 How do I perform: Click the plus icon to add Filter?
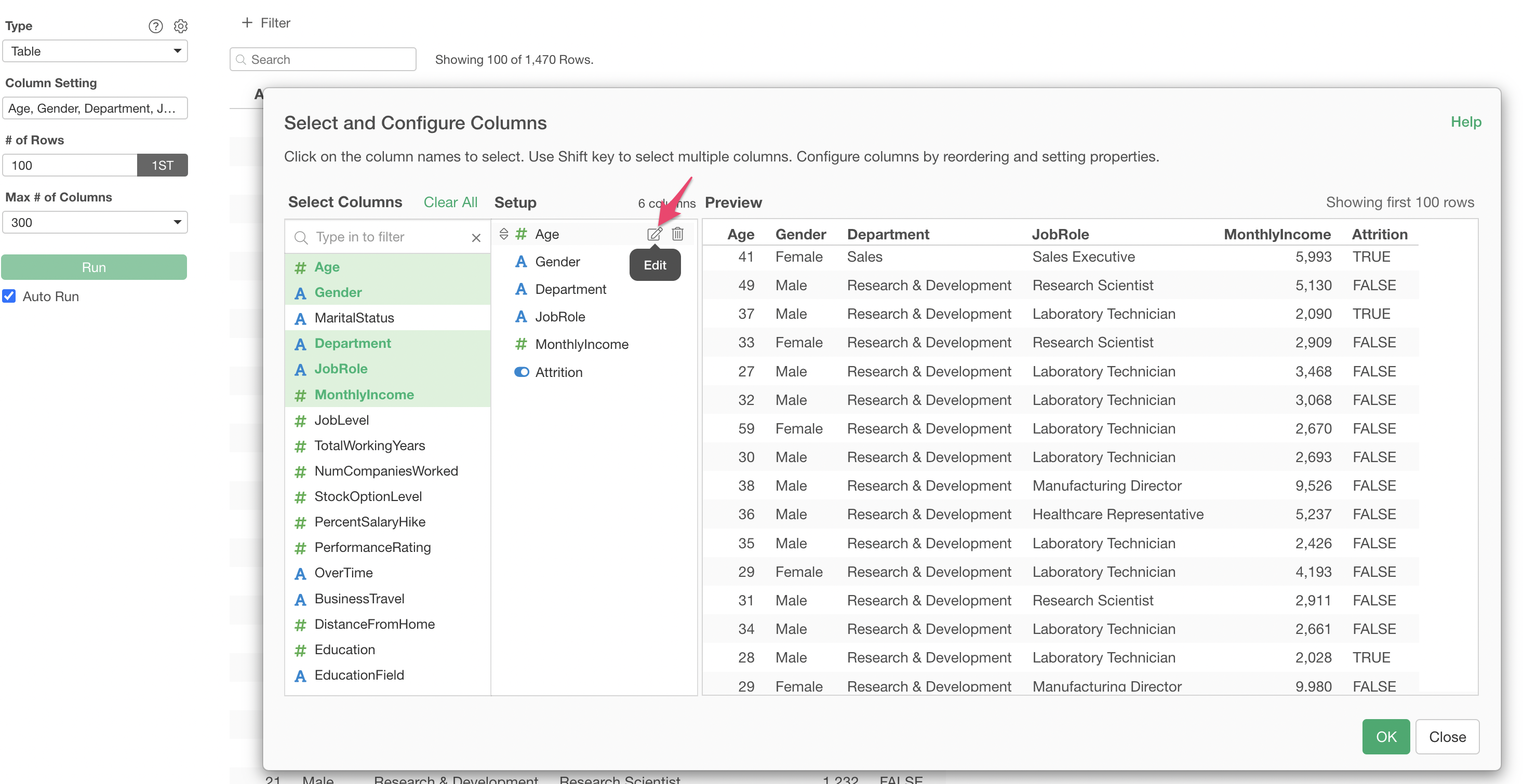247,22
